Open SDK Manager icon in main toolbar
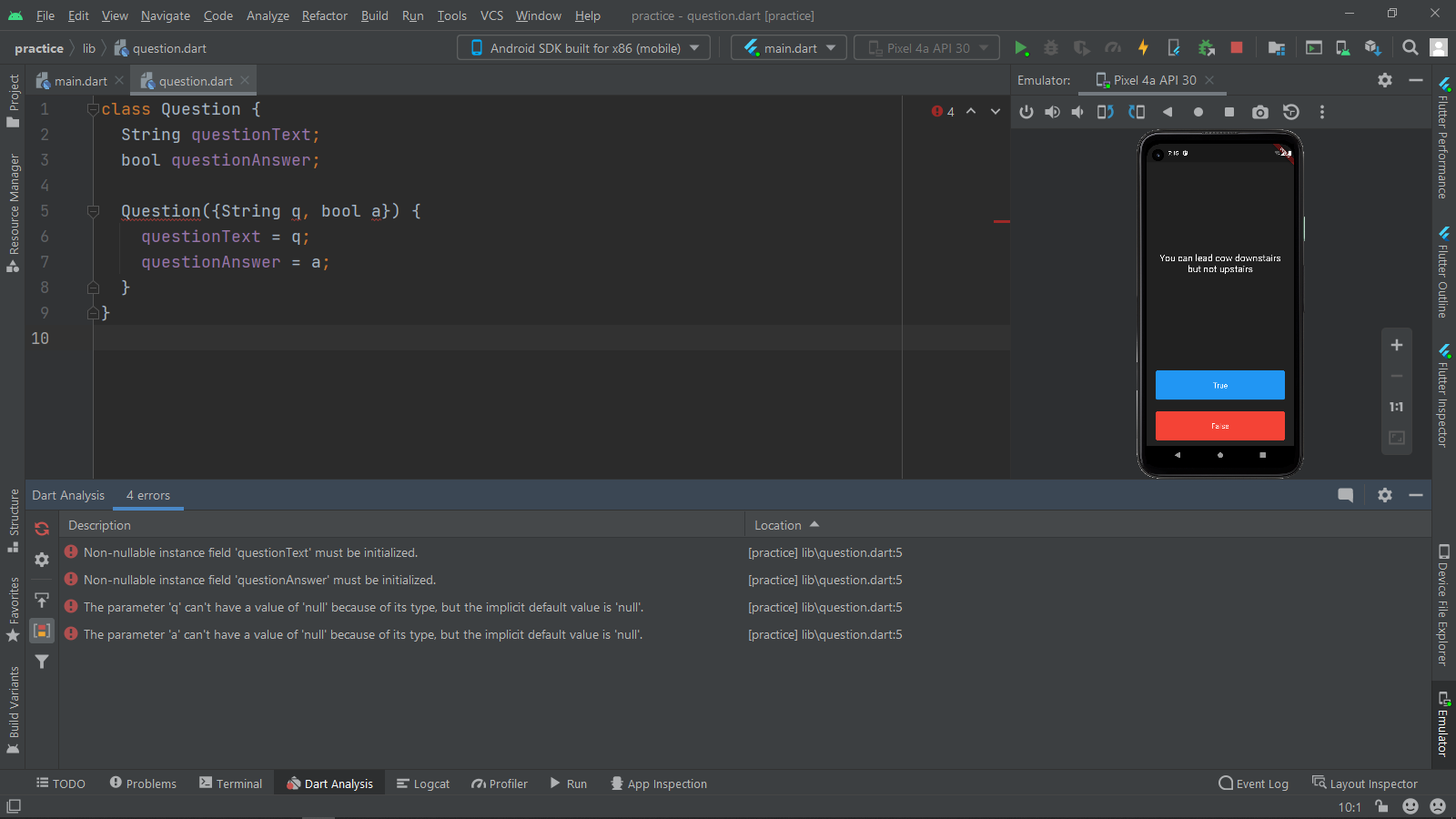Image resolution: width=1456 pixels, height=819 pixels. point(1373,48)
